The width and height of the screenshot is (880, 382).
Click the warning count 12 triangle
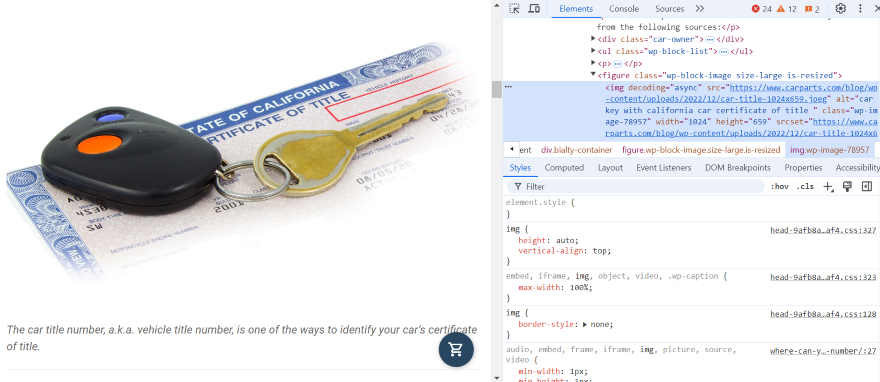786,9
